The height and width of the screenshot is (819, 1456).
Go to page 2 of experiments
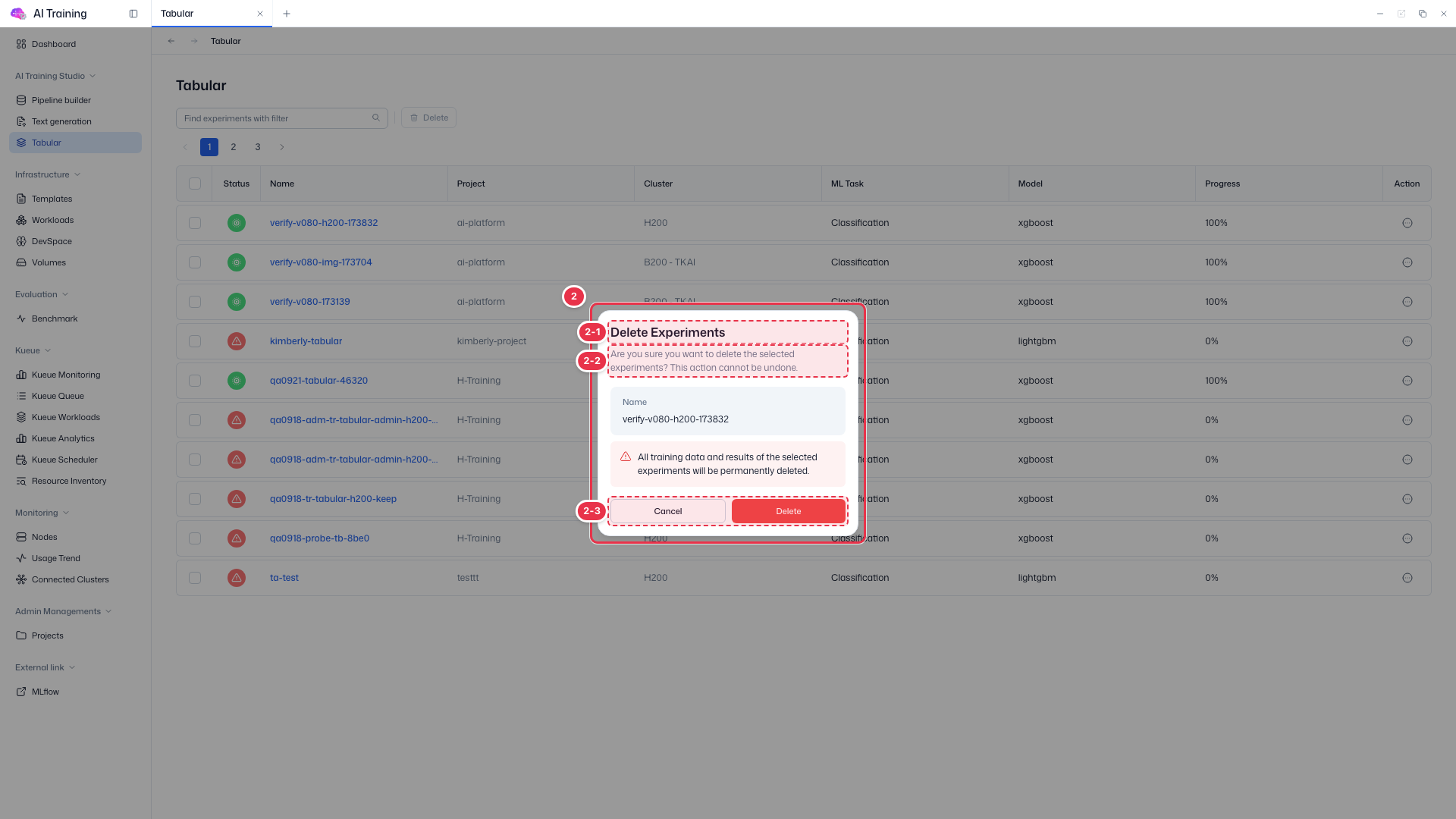(234, 147)
